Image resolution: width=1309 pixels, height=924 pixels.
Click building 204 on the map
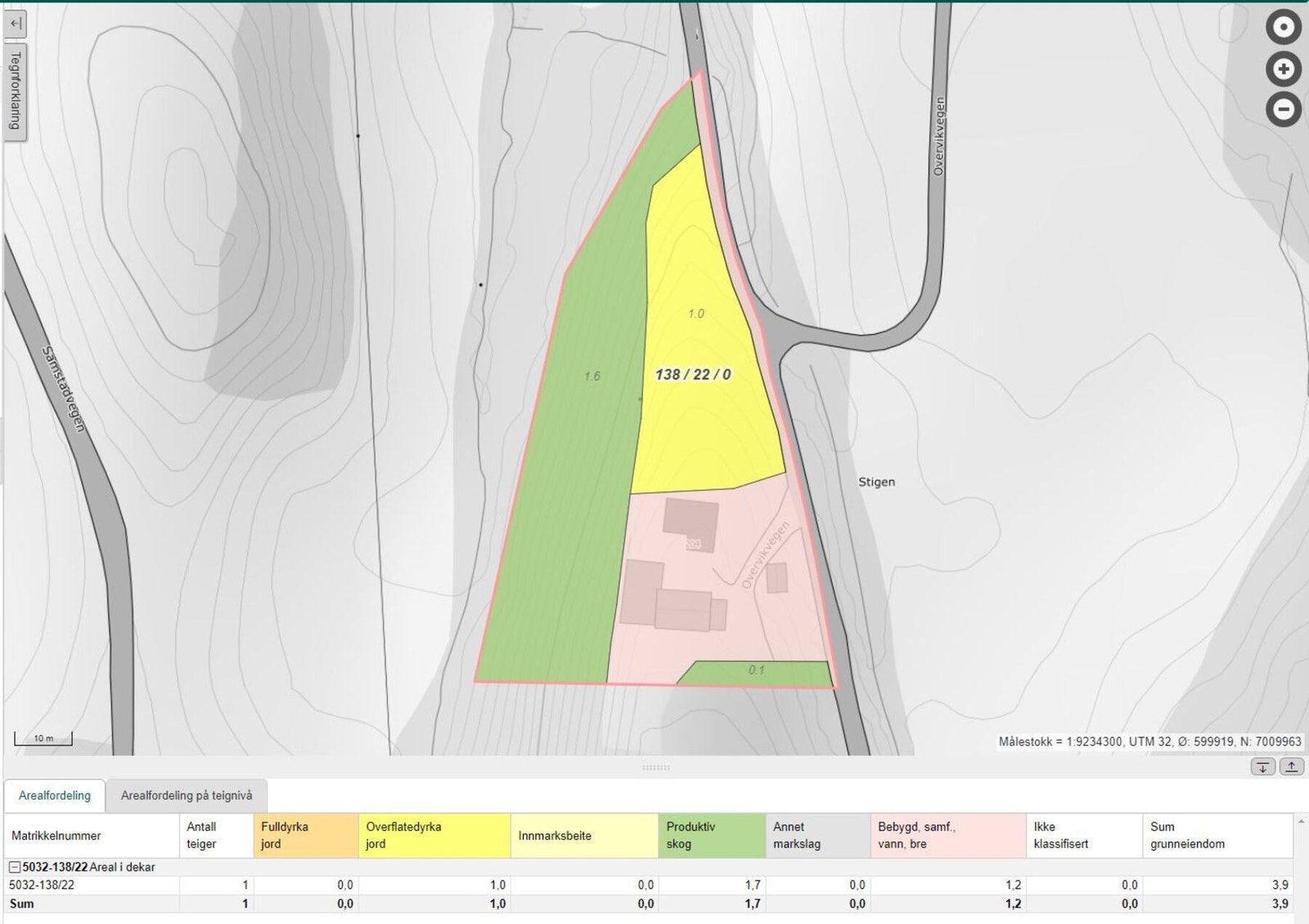point(691,524)
